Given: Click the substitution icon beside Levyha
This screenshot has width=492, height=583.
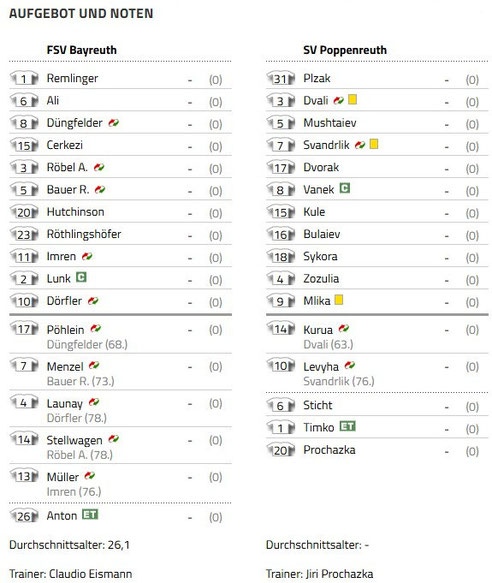Looking at the screenshot, I should pos(350,365).
